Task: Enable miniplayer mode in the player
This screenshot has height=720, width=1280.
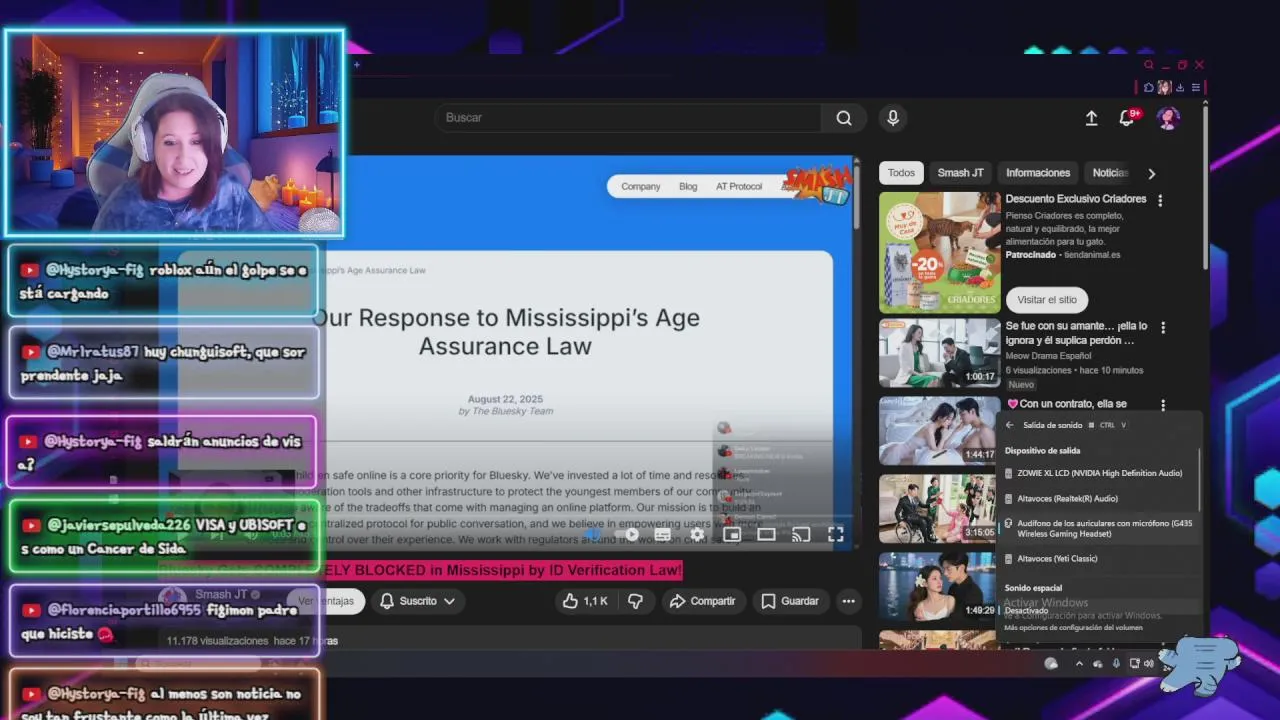Action: 732,534
